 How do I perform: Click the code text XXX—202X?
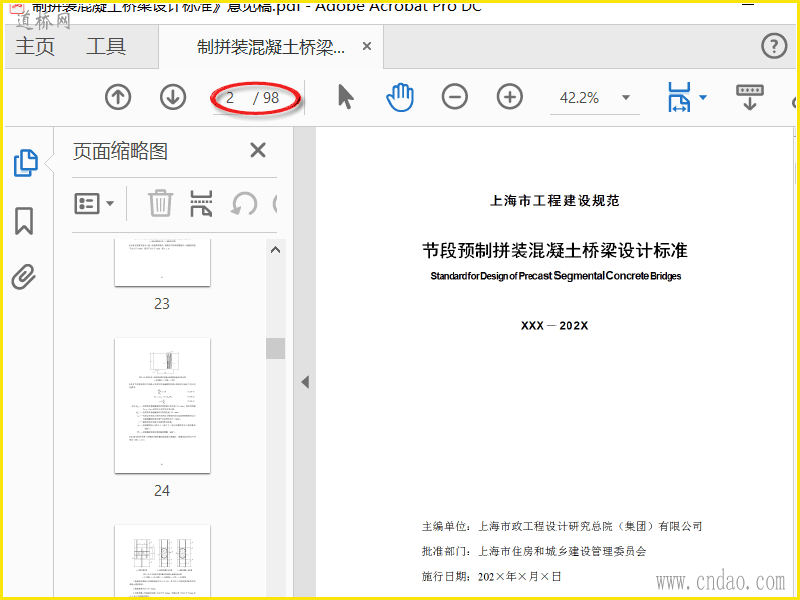555,326
